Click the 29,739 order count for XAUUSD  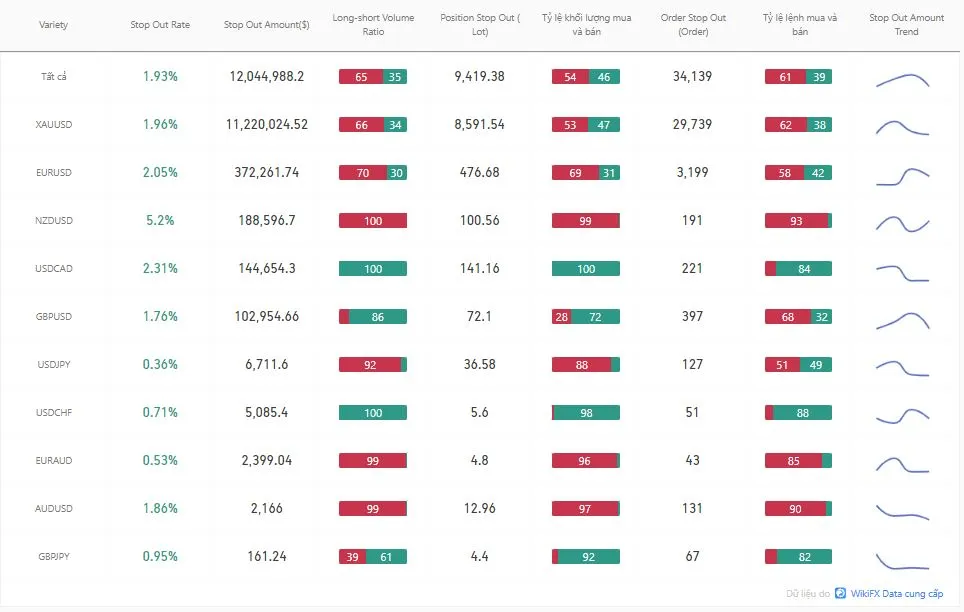tap(692, 124)
